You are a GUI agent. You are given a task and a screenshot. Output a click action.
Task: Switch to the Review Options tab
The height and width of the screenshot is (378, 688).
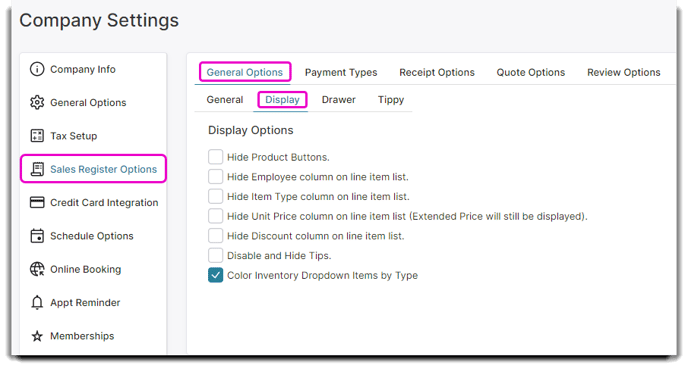click(x=624, y=72)
